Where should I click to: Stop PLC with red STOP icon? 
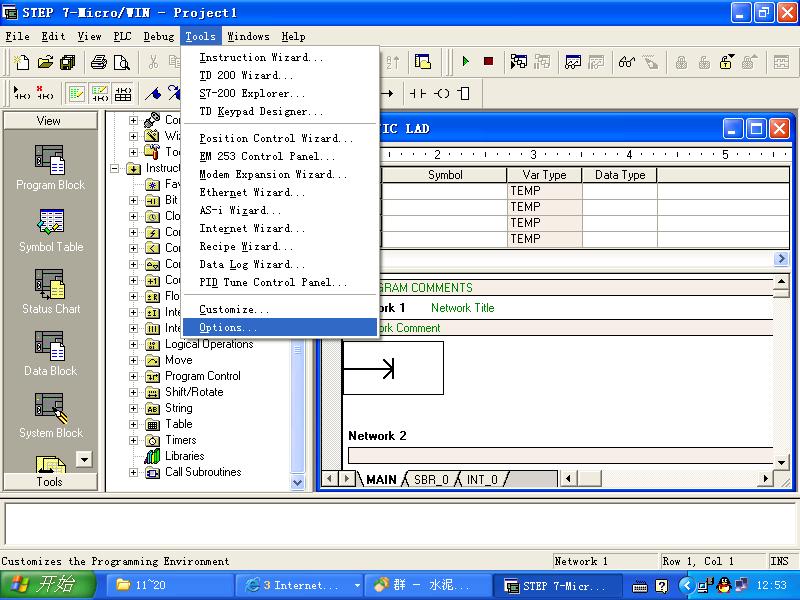(488, 62)
